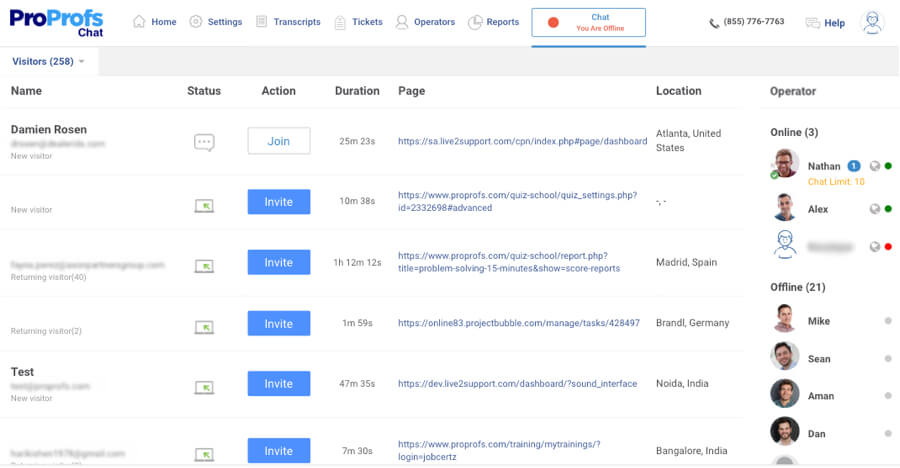Click the Status column header
This screenshot has height=468, width=900.
[x=204, y=91]
